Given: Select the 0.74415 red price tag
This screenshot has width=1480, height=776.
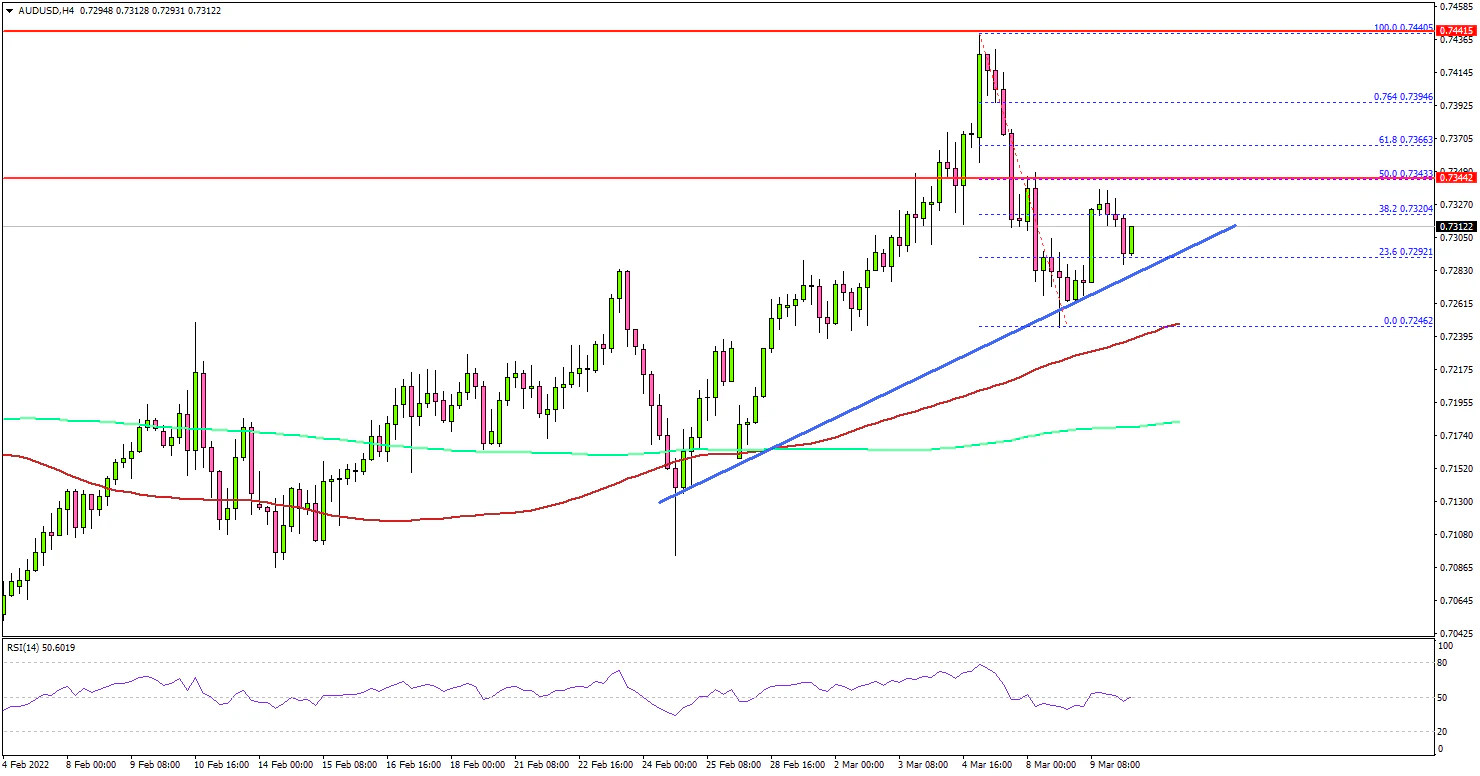Looking at the screenshot, I should [1457, 32].
